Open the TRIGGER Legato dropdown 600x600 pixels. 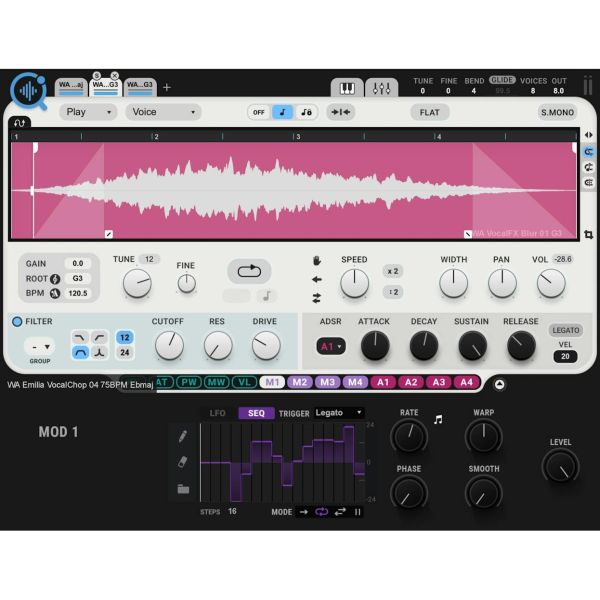pos(338,412)
